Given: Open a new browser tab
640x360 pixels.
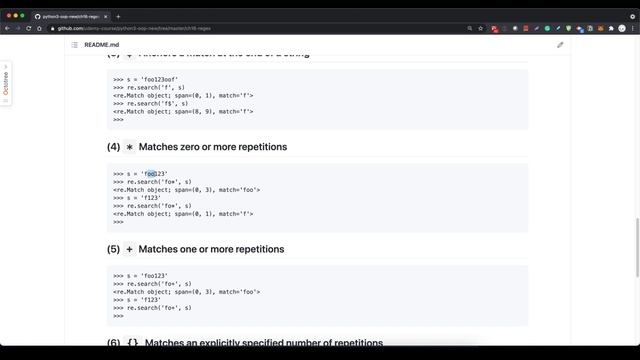Looking at the screenshot, I should 118,17.
